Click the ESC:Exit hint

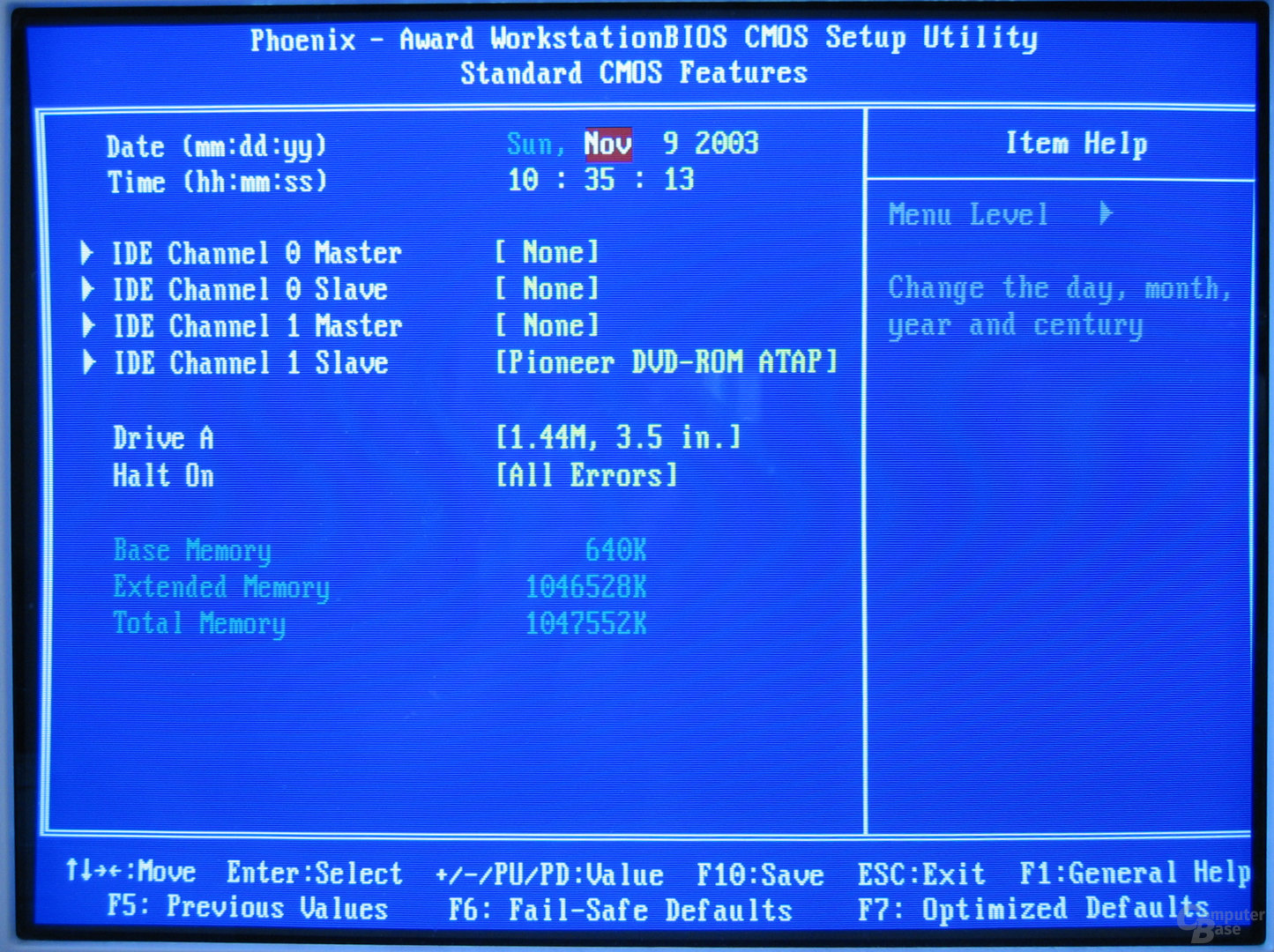(921, 874)
